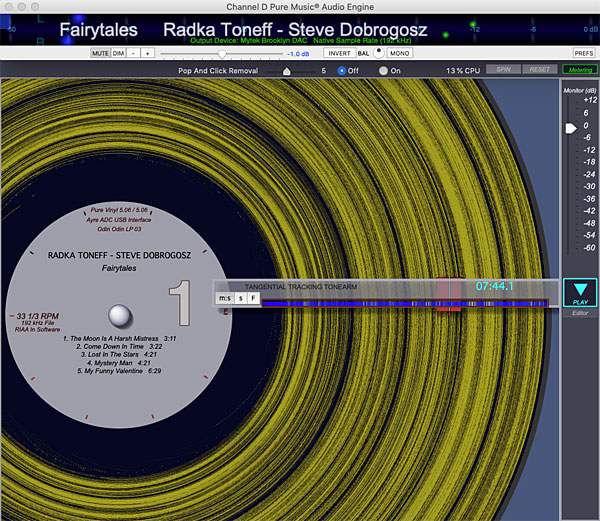Click the Native Sample Rate (192 kHz) text

362,41
